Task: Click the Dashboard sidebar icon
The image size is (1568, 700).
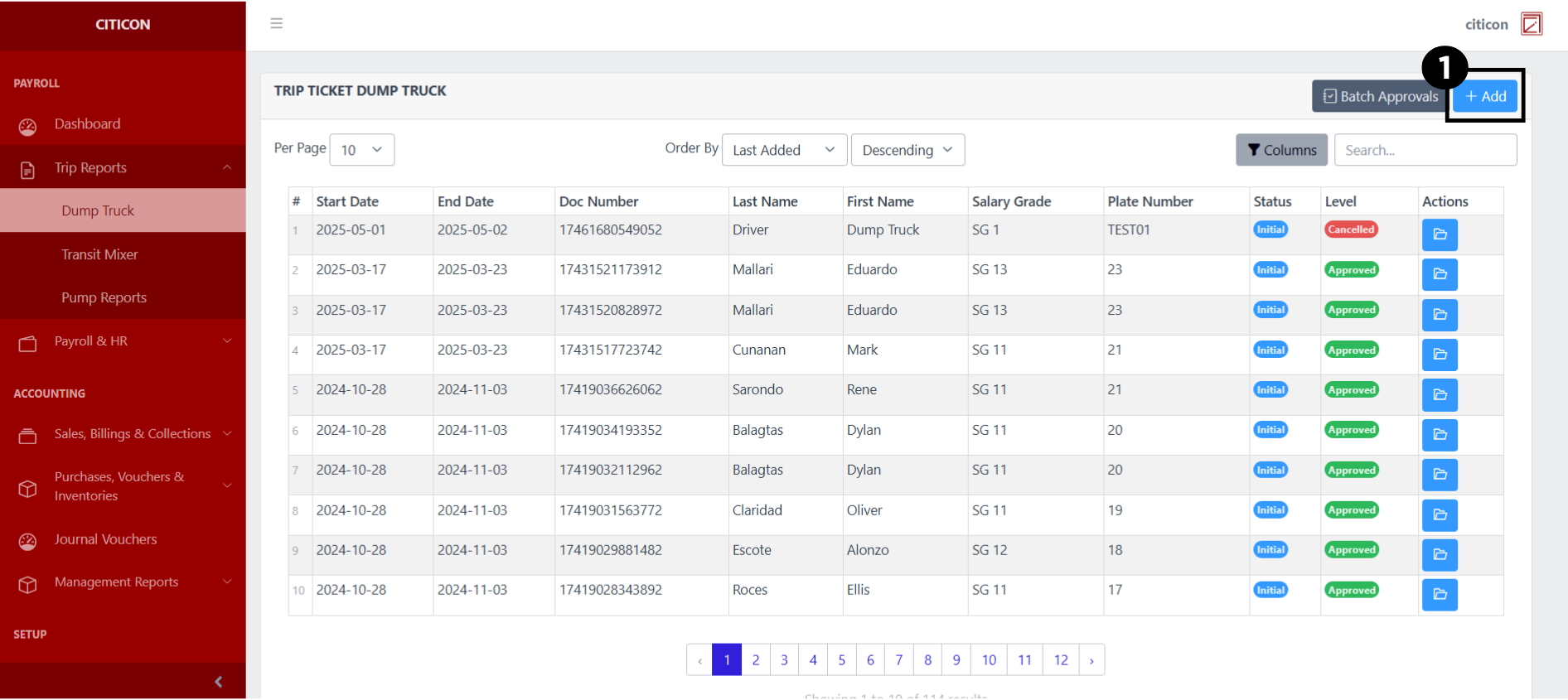Action: (x=28, y=126)
